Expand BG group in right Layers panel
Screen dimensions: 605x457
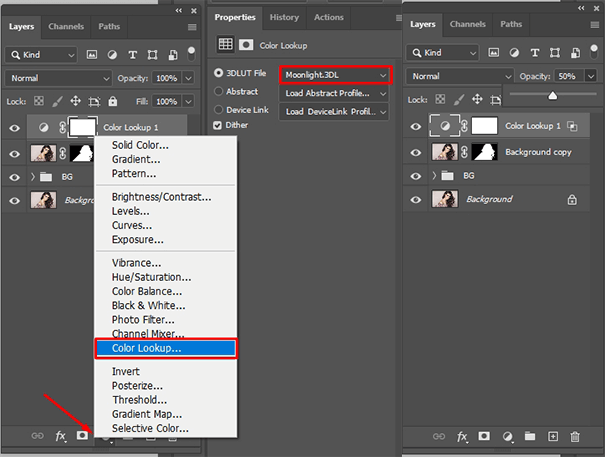[x=434, y=176]
